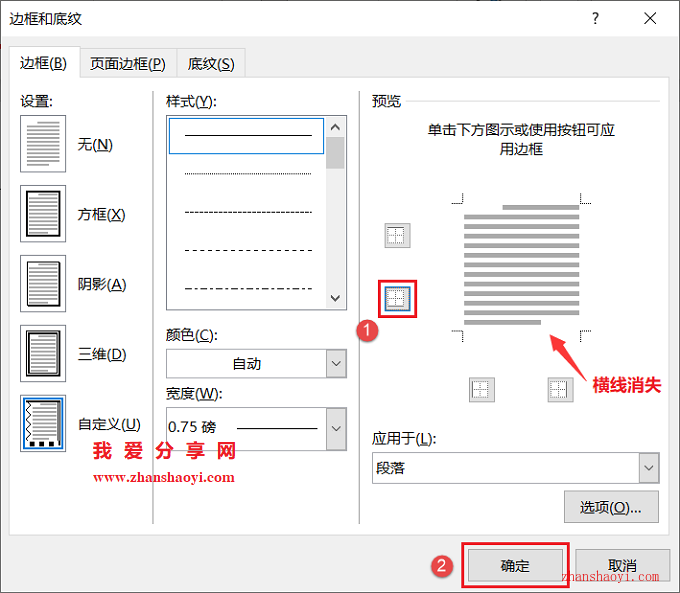This screenshot has width=680, height=593.
Task: Switch to the 底纹(S) tab
Action: pos(211,64)
